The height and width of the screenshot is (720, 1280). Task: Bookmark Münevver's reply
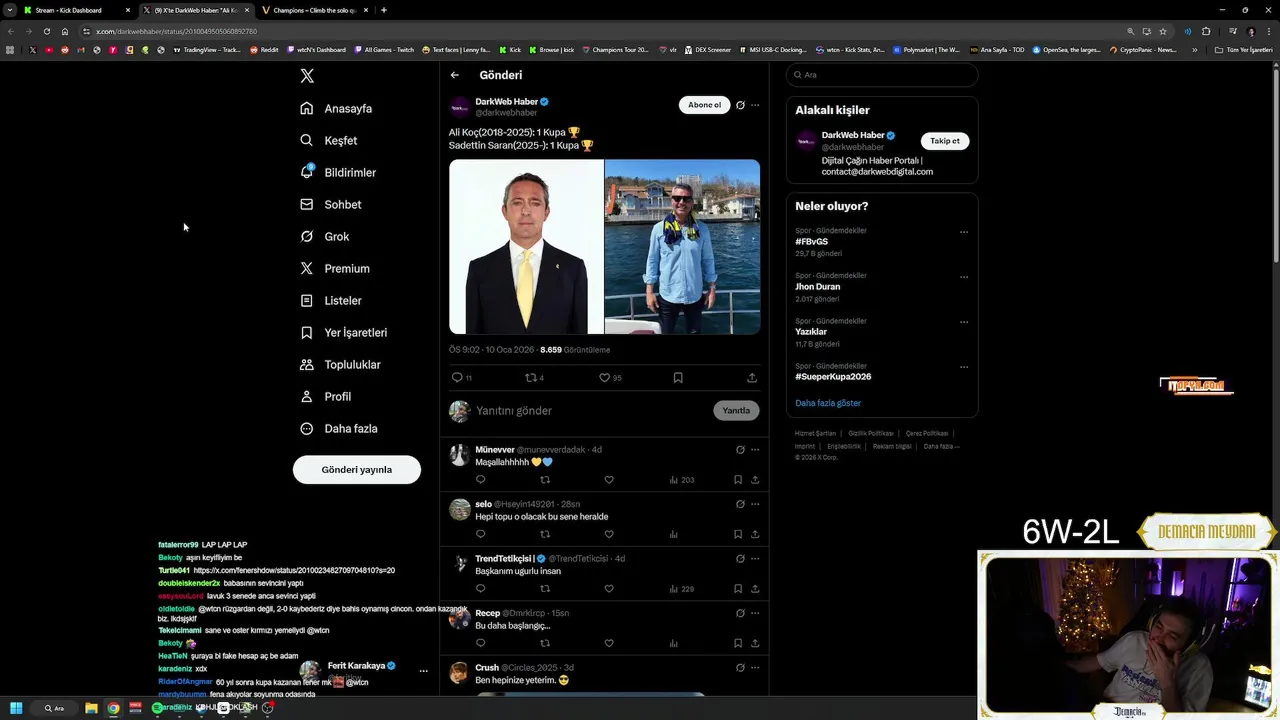click(x=738, y=480)
